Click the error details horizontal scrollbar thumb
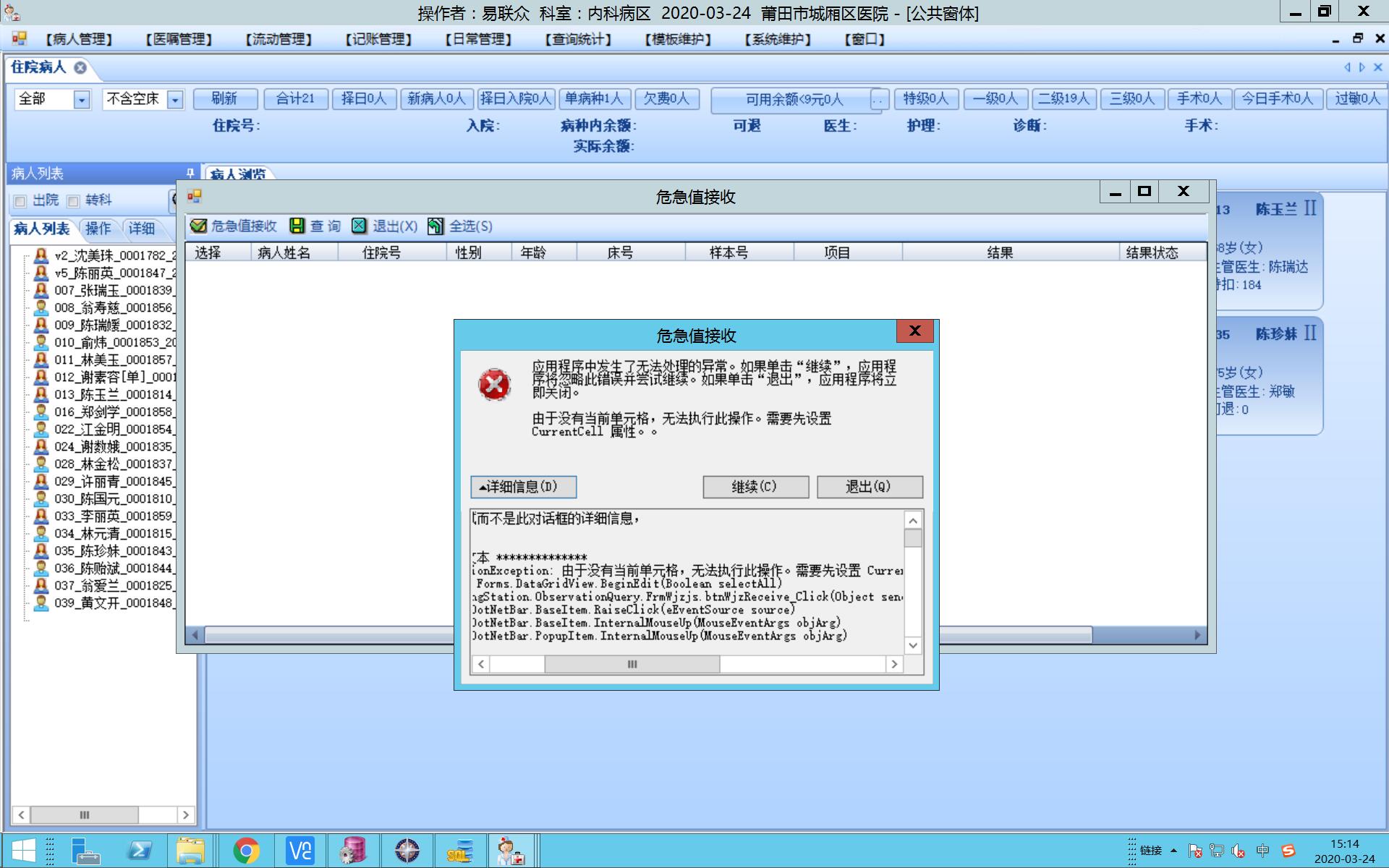 click(x=632, y=664)
